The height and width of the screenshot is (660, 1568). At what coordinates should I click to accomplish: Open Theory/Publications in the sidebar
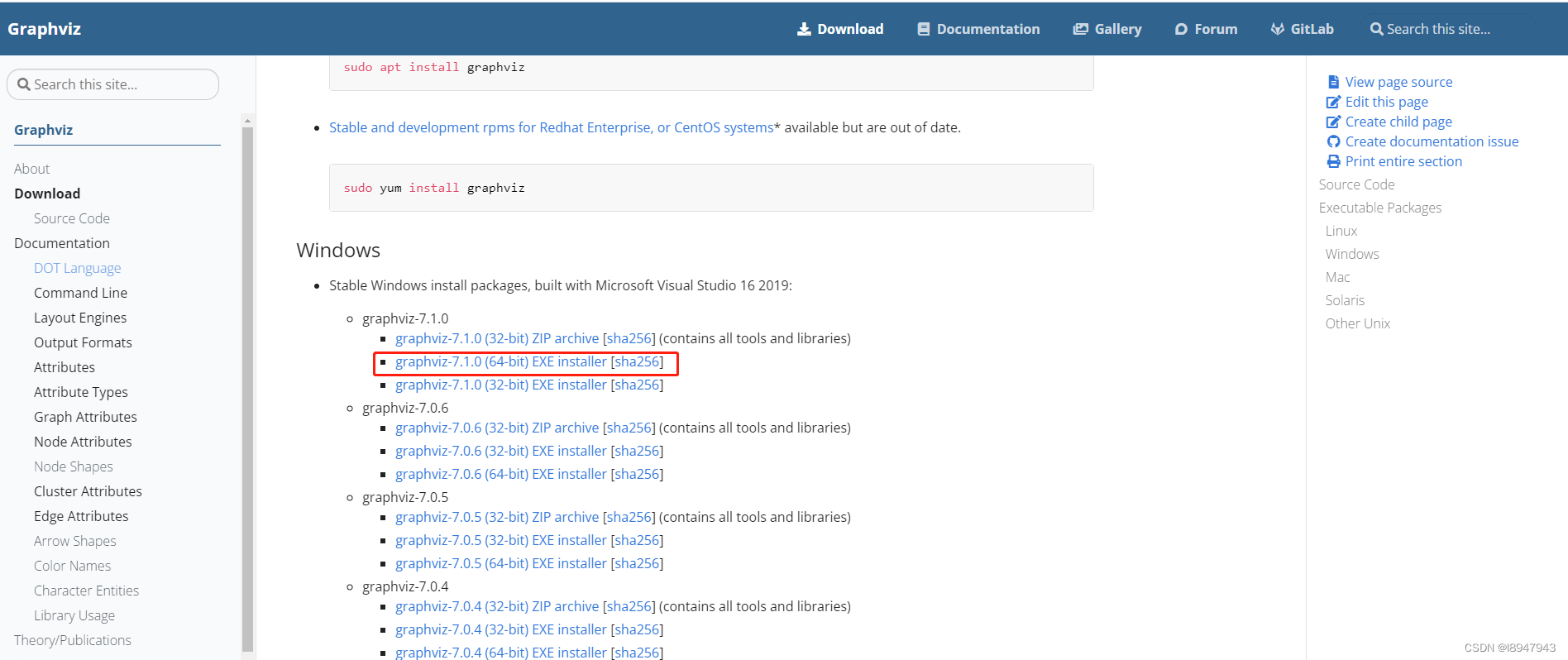[x=73, y=640]
